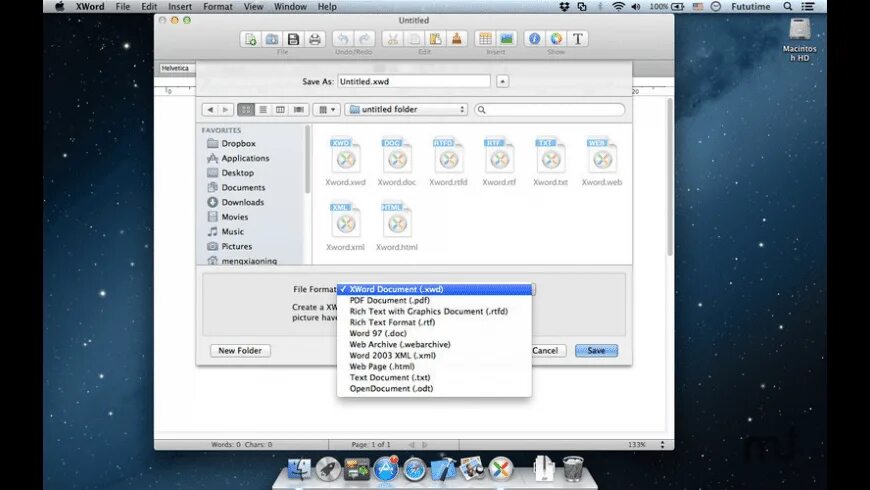Image resolution: width=870 pixels, height=490 pixels.
Task: Click the New Document toolbar icon
Action: pos(250,39)
